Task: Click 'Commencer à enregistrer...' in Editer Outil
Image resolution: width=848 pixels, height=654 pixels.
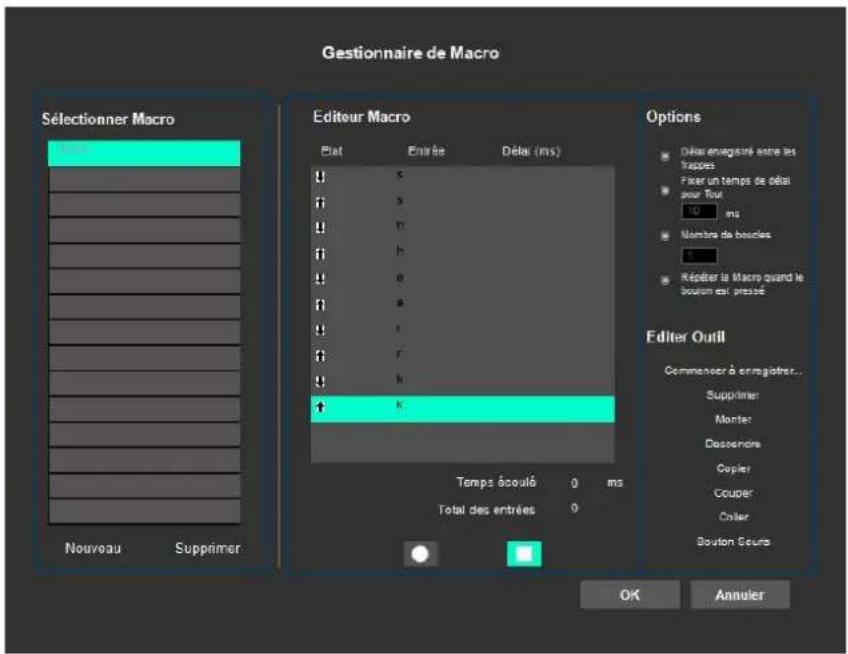Action: [x=734, y=371]
